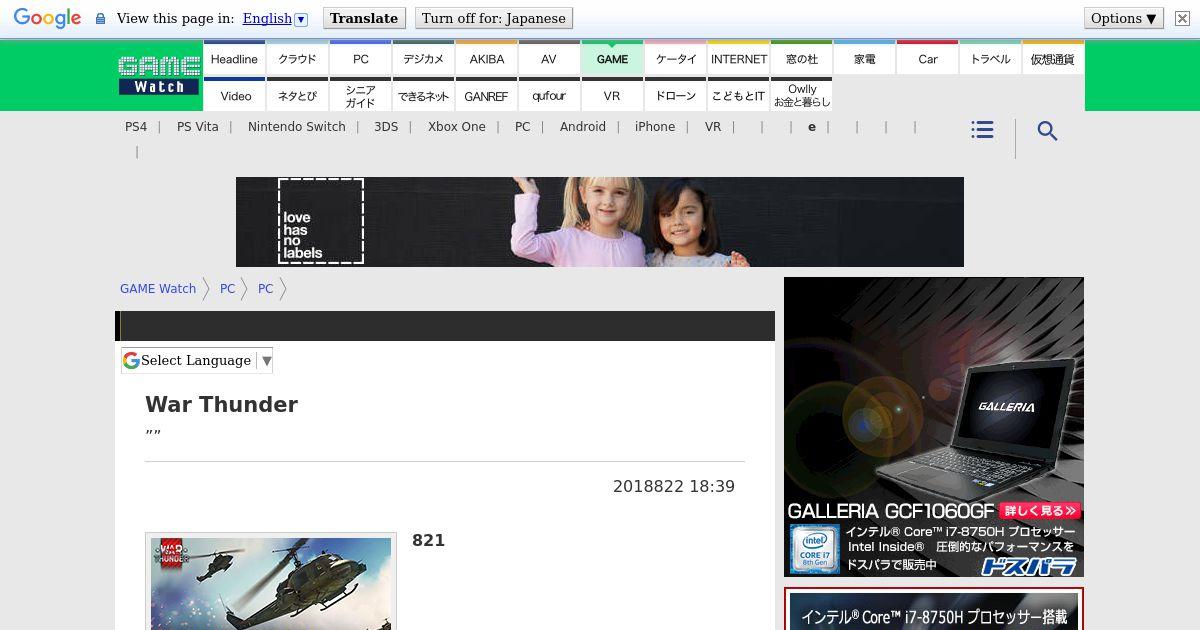Open the クラウド Watch tab
1200x630 pixels.
pyautogui.click(x=297, y=59)
